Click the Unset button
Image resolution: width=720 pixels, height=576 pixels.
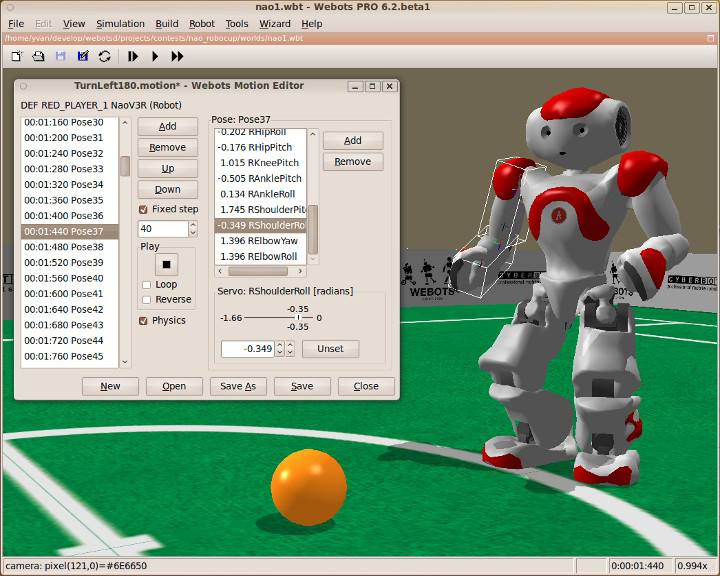point(330,349)
